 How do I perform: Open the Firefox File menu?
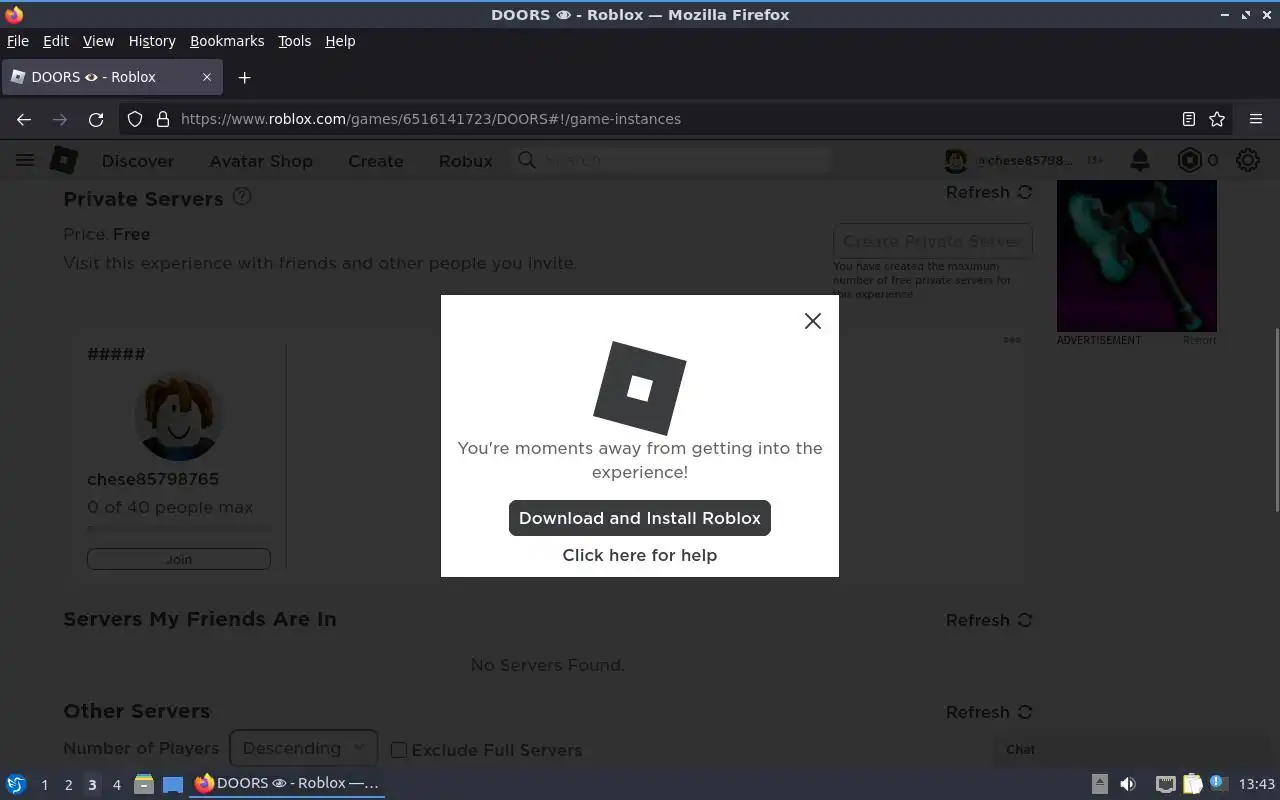[x=18, y=41]
